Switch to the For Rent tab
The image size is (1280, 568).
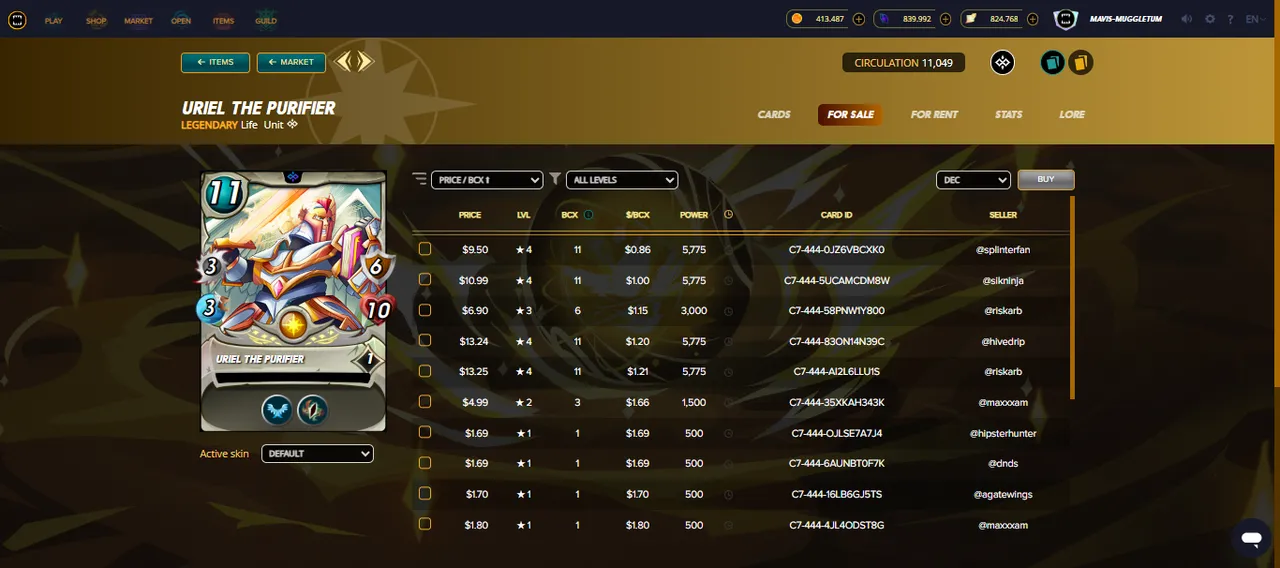[x=934, y=114]
